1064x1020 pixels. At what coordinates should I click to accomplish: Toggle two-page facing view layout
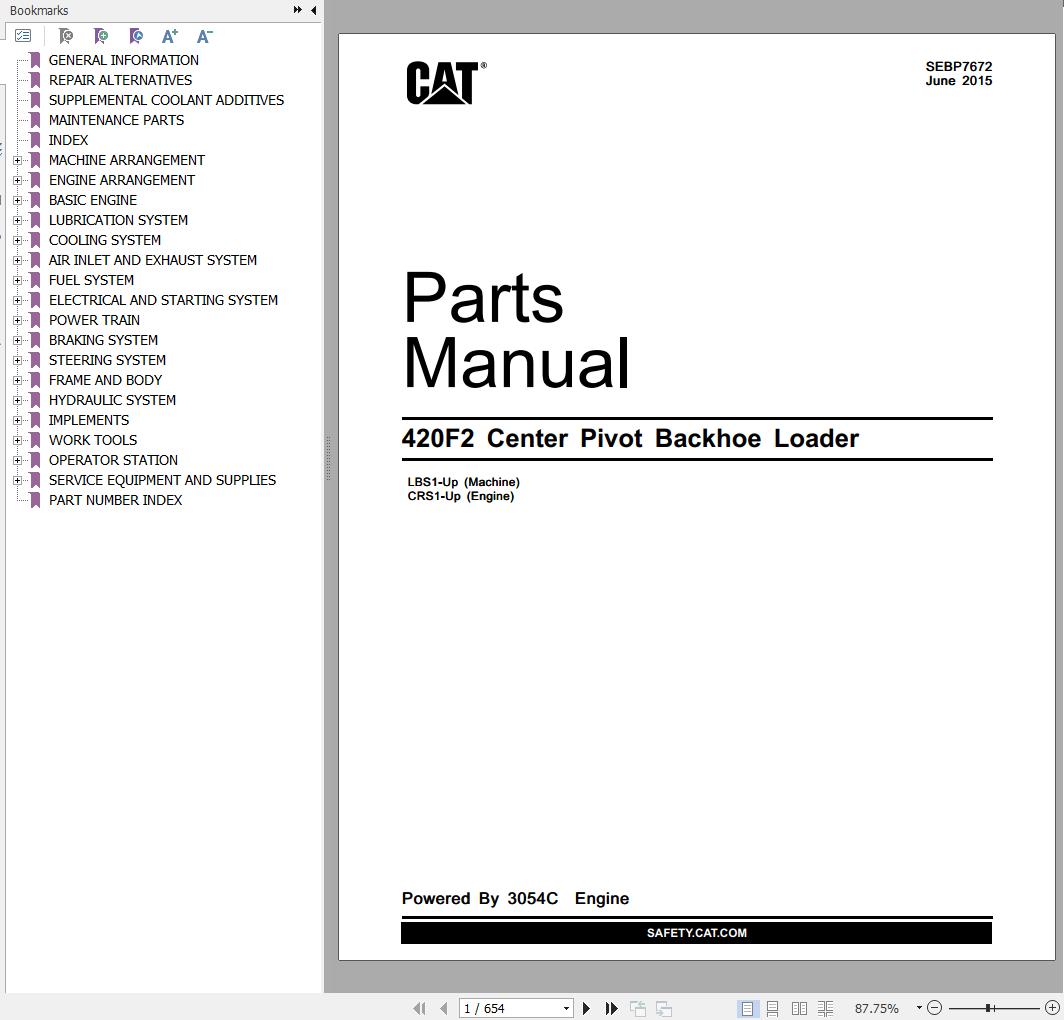[x=799, y=1008]
